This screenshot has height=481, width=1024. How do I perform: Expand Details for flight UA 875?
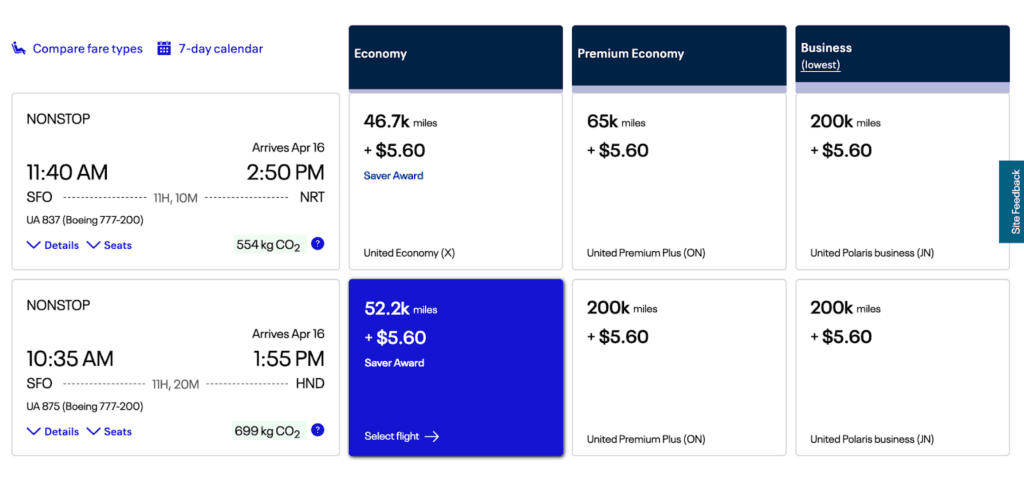pyautogui.click(x=53, y=432)
